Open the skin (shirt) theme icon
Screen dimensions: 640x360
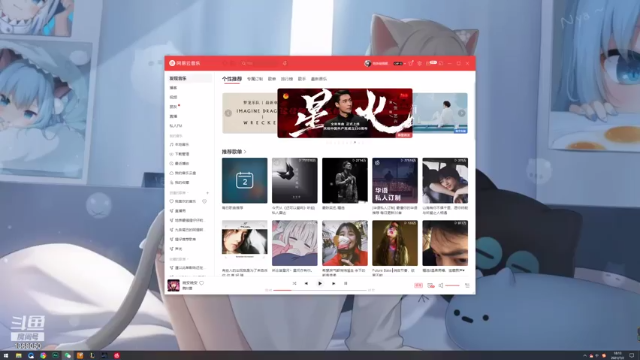pyautogui.click(x=411, y=63)
